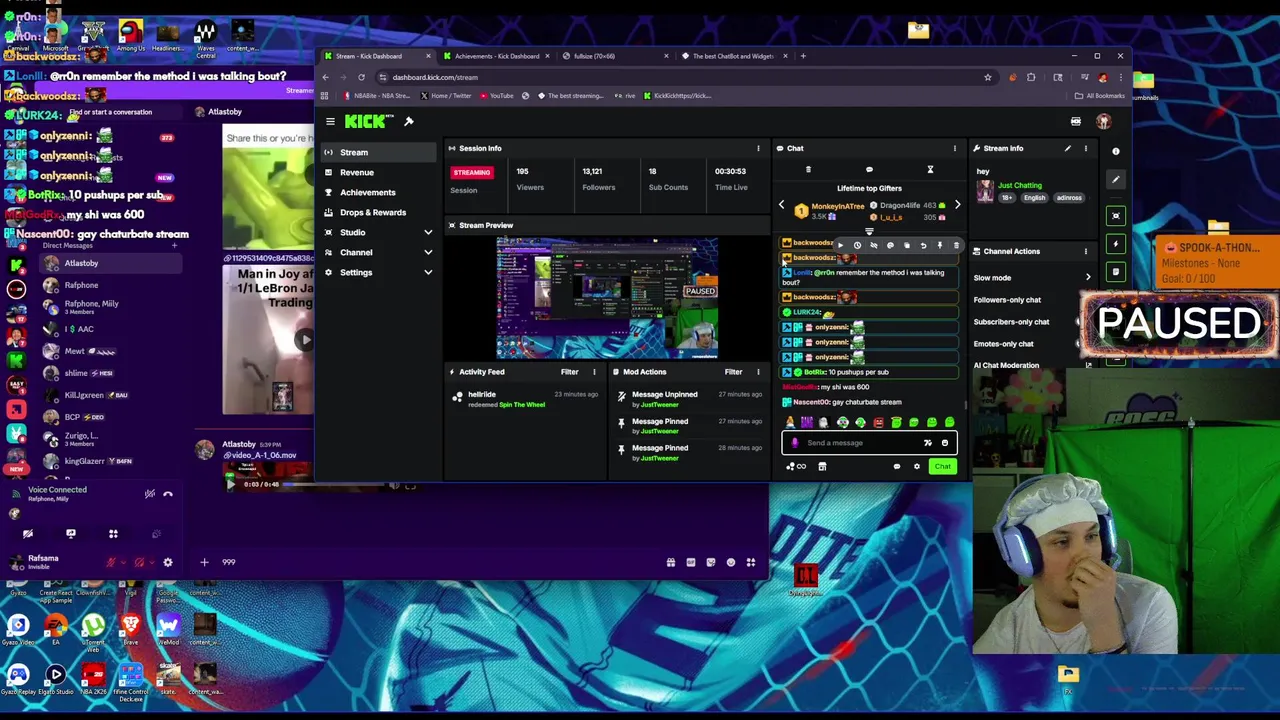Click the info icon in right sidebar rail

(1116, 152)
